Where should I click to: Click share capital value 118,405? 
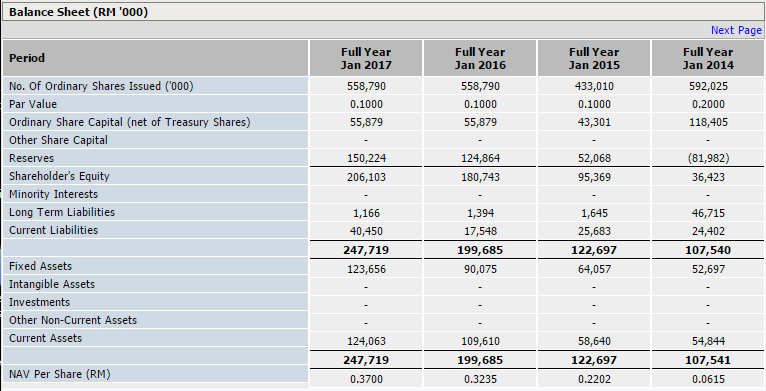tap(708, 122)
